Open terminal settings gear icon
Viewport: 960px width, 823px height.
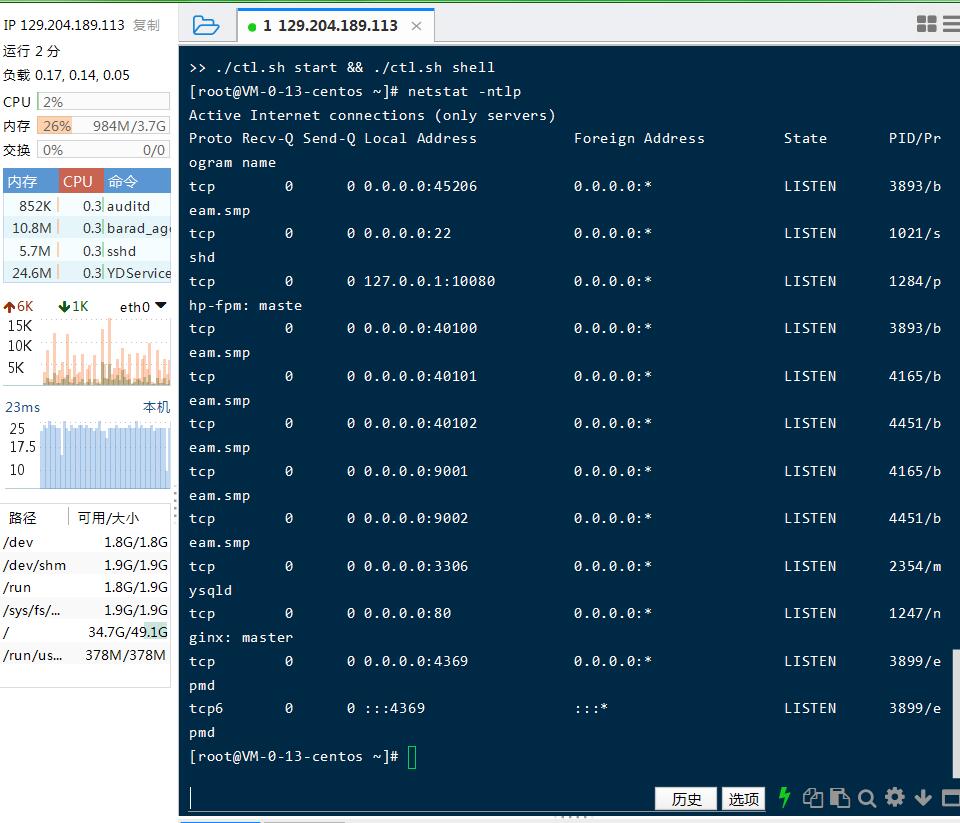coord(895,797)
